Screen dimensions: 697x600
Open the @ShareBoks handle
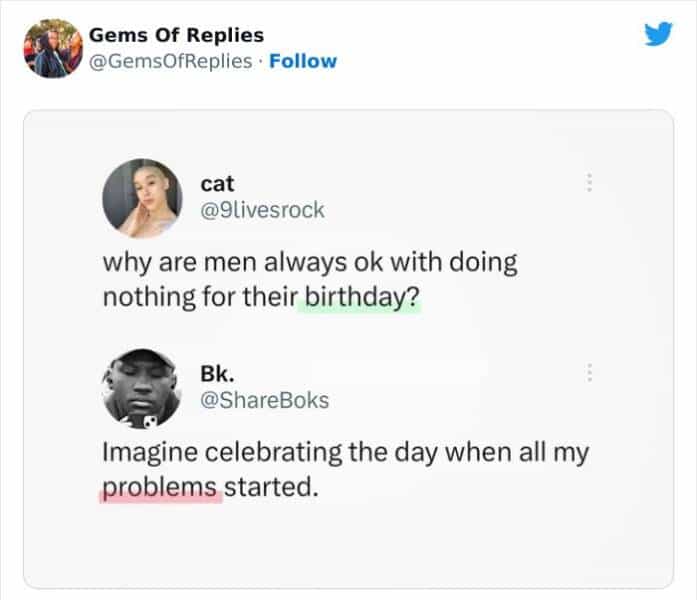click(x=265, y=400)
